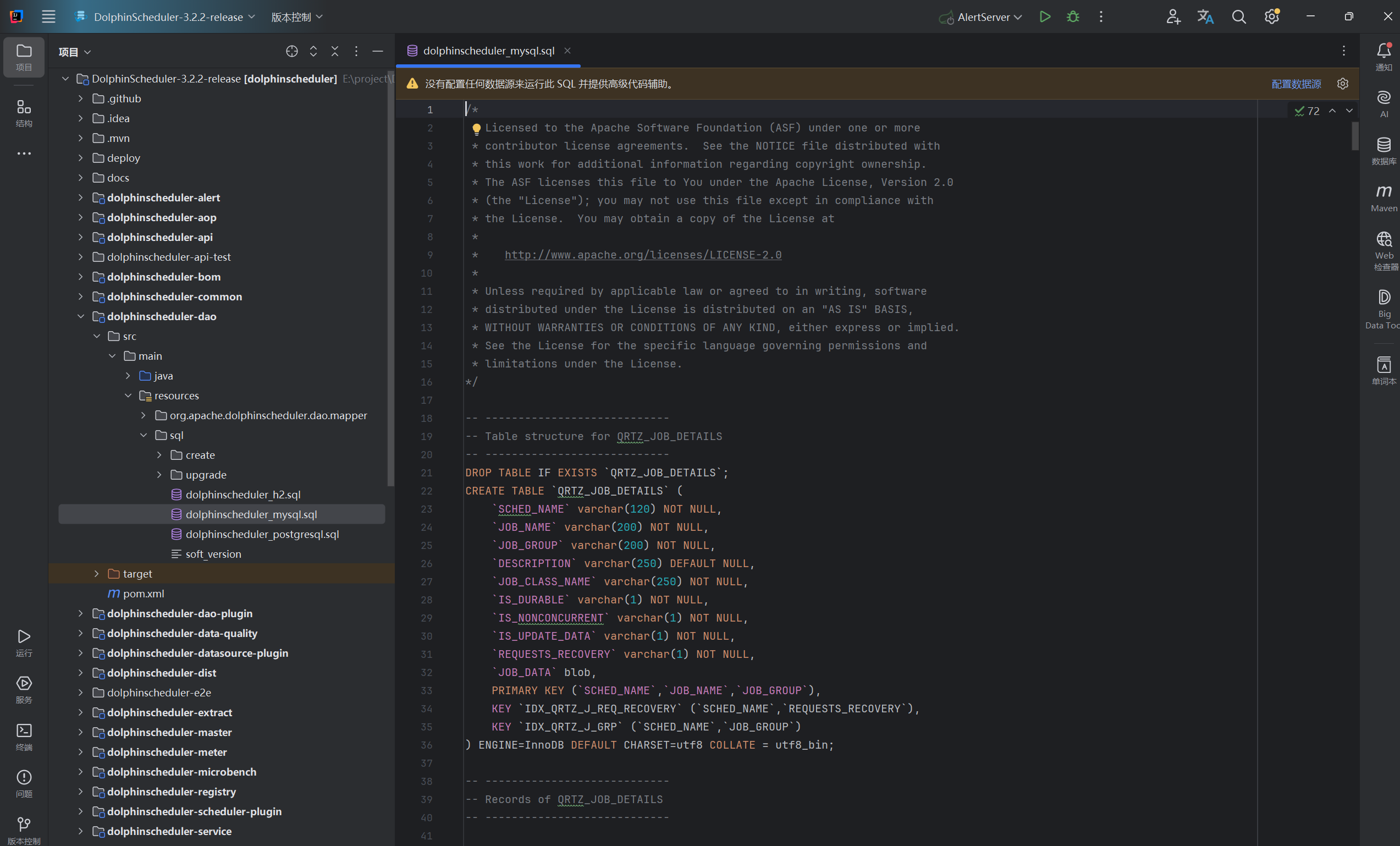Open the notifications panel
Screen dimensions: 1400x846
[1384, 54]
